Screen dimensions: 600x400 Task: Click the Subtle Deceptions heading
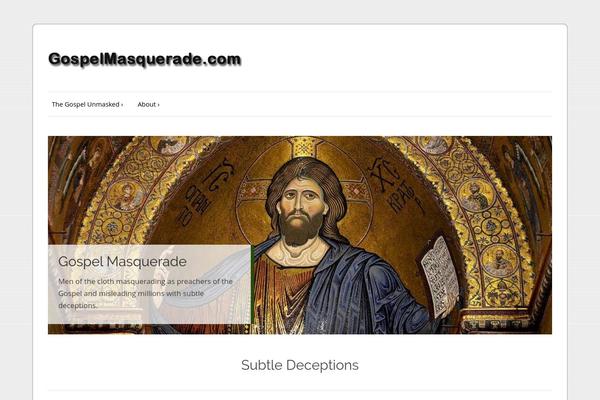pyautogui.click(x=300, y=365)
